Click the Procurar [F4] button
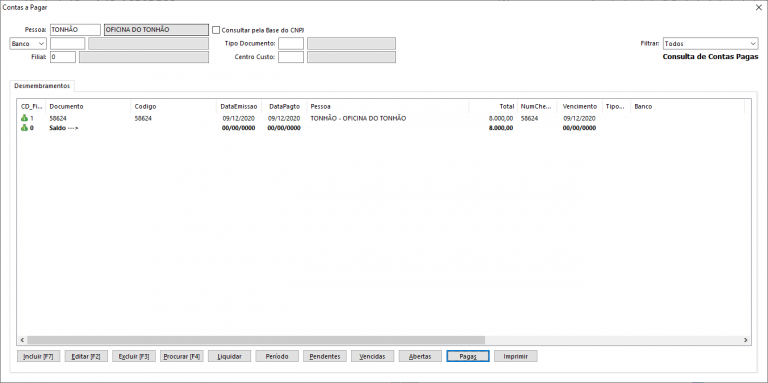This screenshot has width=768, height=383. (x=182, y=357)
